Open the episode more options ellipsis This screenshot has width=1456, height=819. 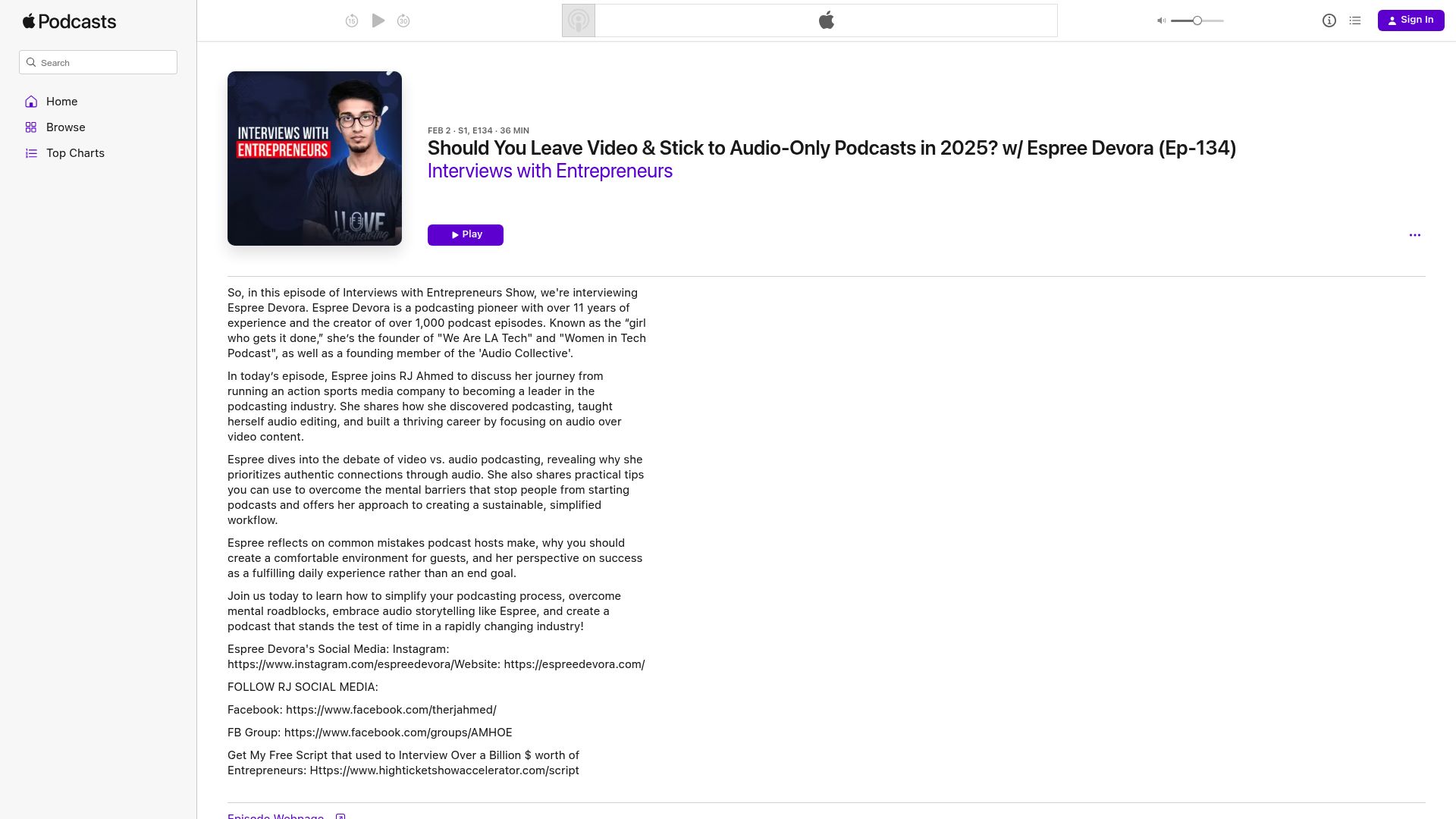click(x=1414, y=235)
